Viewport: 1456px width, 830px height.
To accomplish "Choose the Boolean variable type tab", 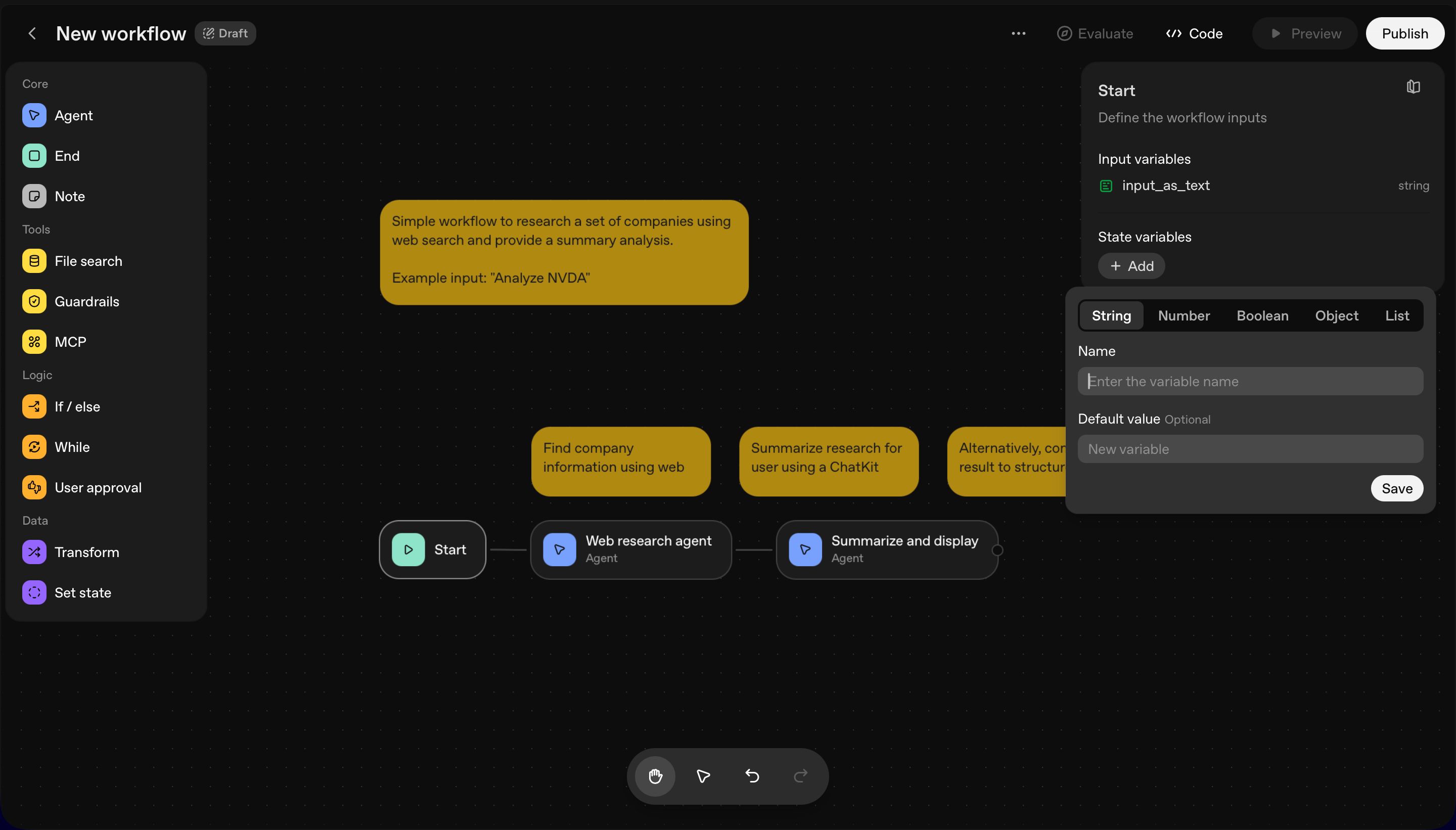I will 1262,316.
